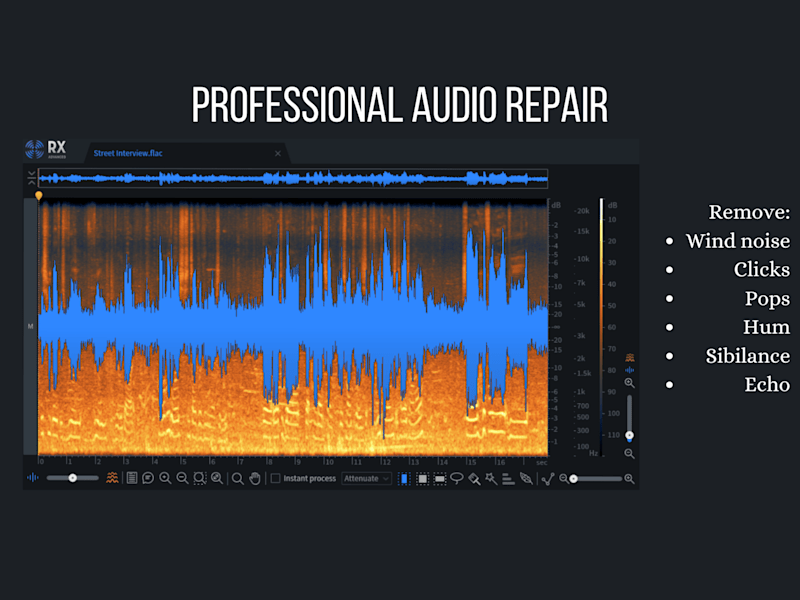Enable the Instant process checkbox
800x600 pixels.
pyautogui.click(x=276, y=479)
